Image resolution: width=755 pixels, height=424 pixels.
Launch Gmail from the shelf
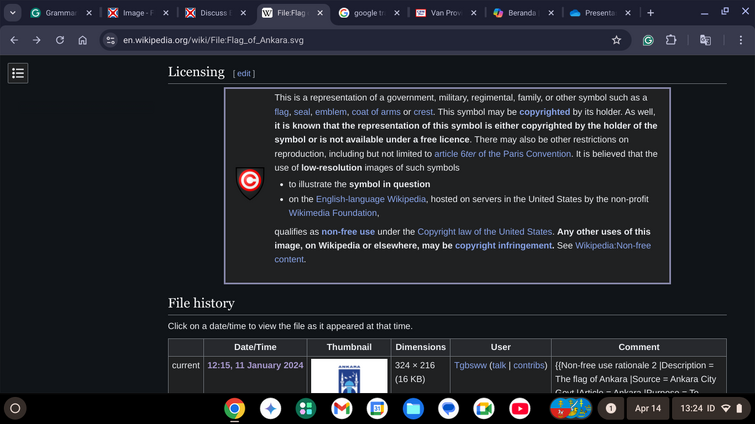pyautogui.click(x=341, y=409)
